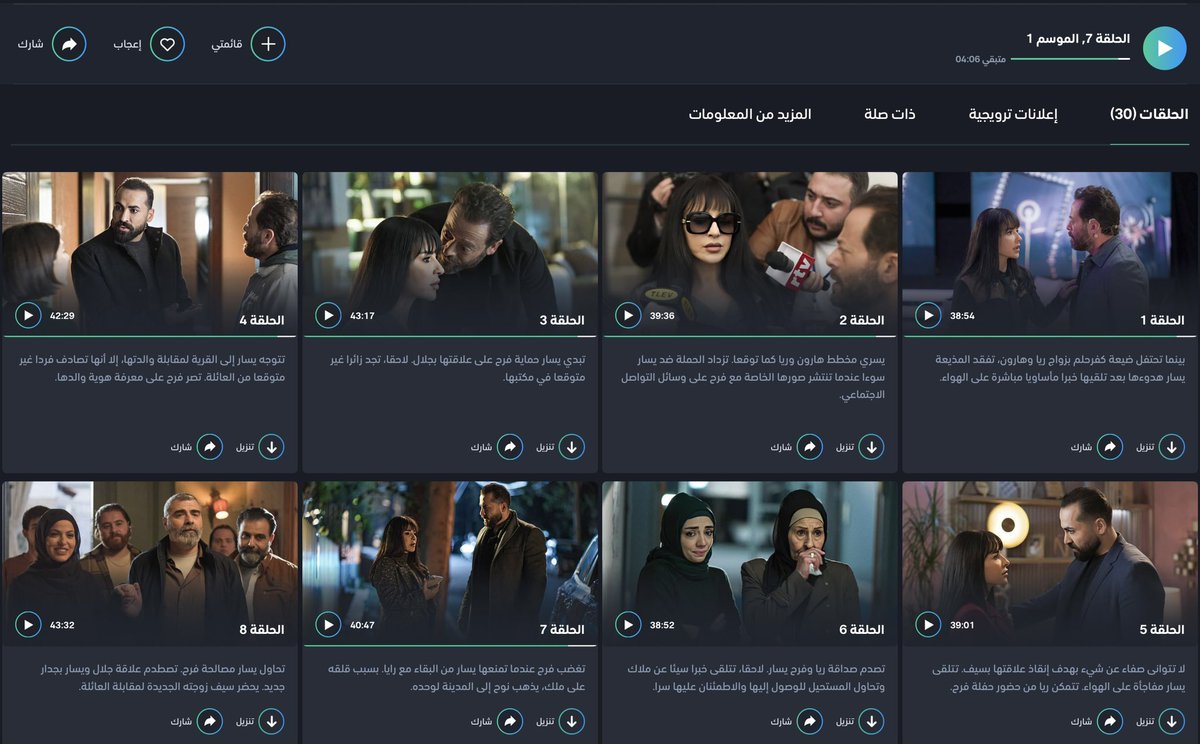The width and height of the screenshot is (1200, 744).
Task: Open the الحلقة 1 thumbnail image
Action: 1050,253
